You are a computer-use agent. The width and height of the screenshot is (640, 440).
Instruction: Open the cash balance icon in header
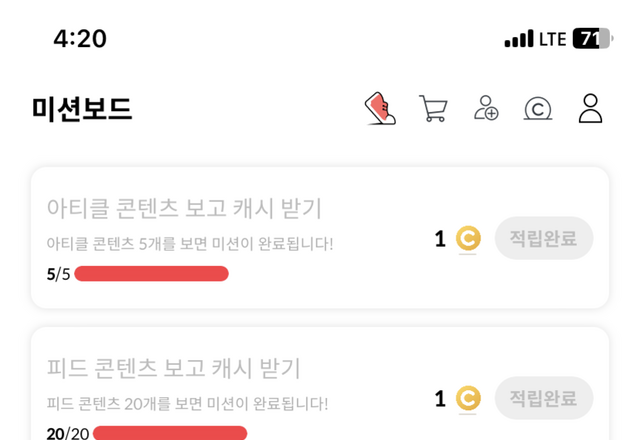tap(538, 108)
